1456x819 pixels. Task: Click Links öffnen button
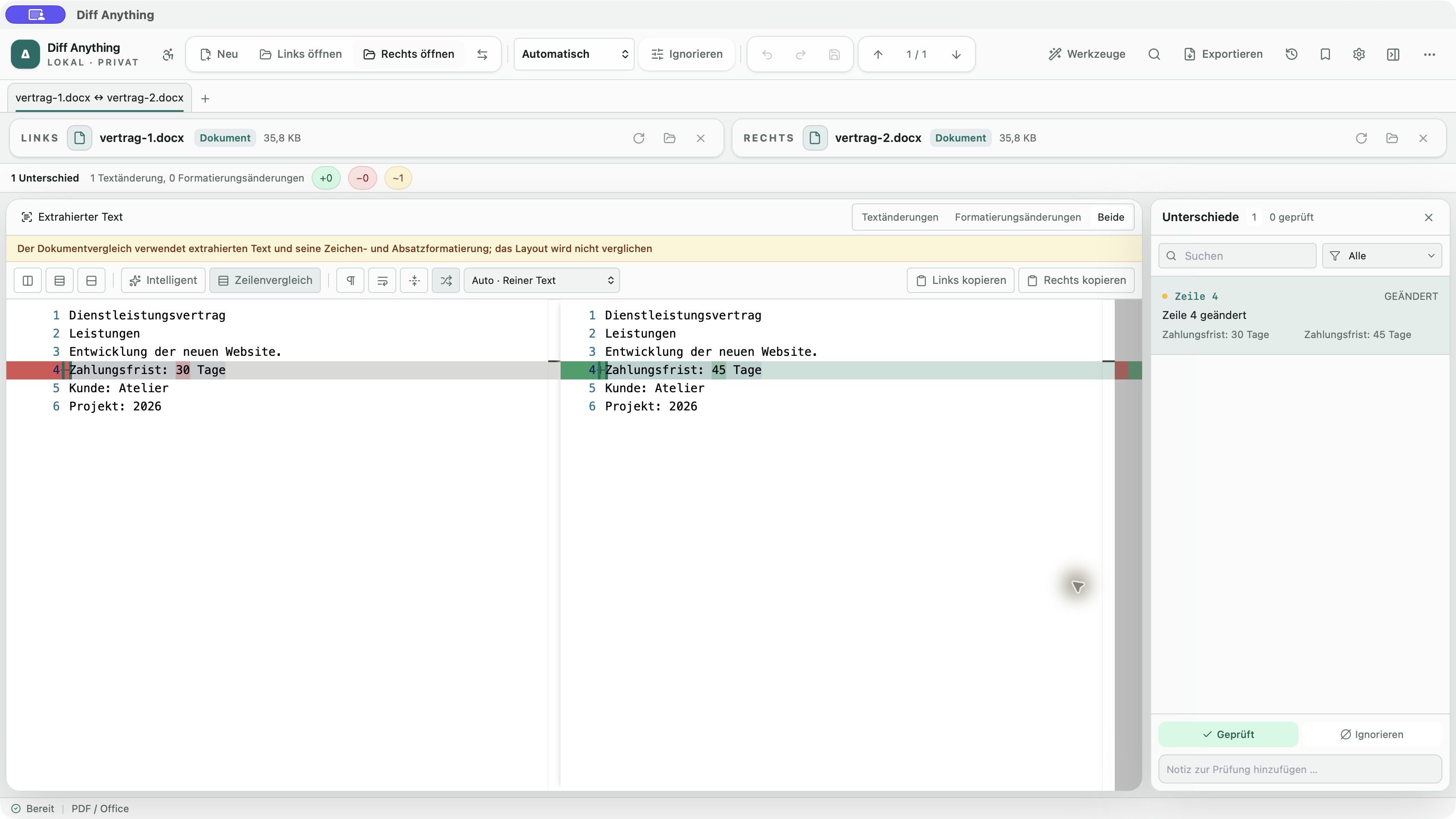click(301, 54)
